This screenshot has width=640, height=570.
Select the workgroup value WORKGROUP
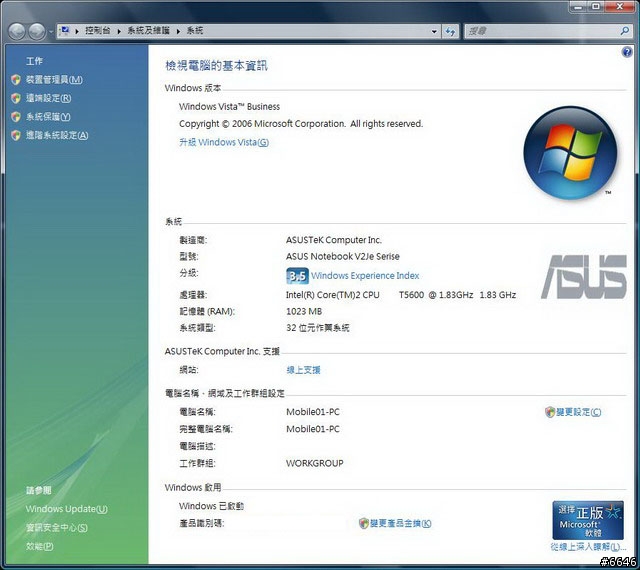[x=315, y=463]
